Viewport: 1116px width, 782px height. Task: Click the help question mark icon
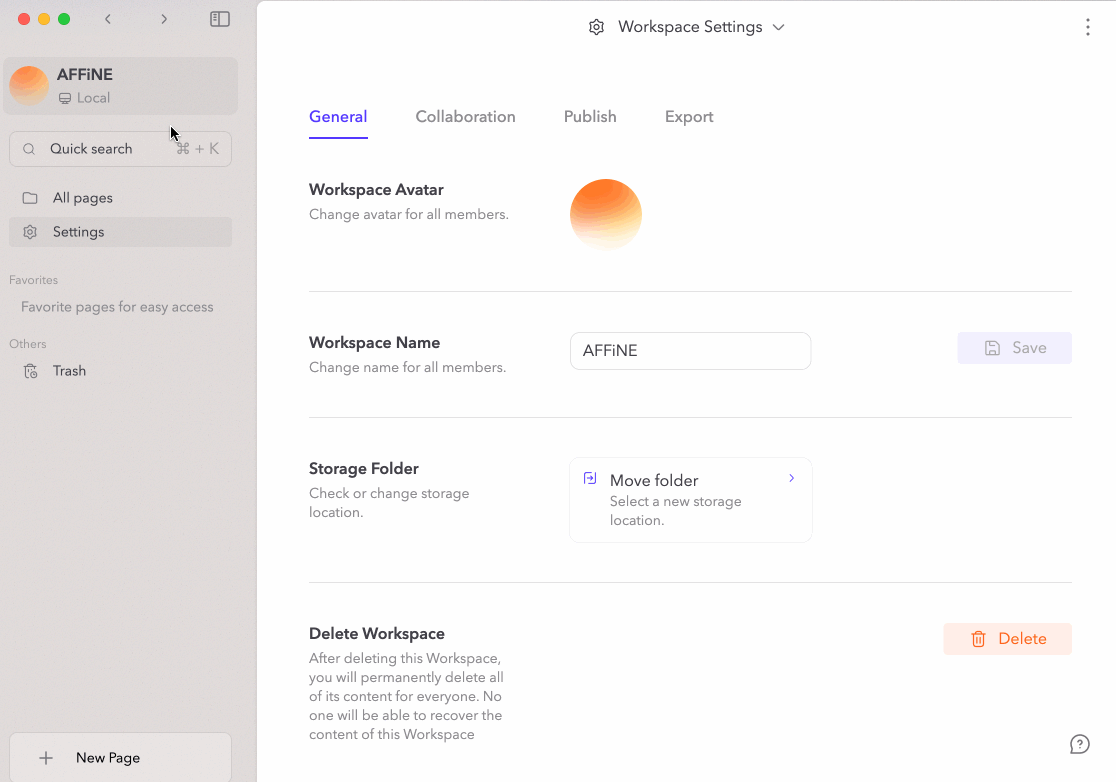[1079, 744]
